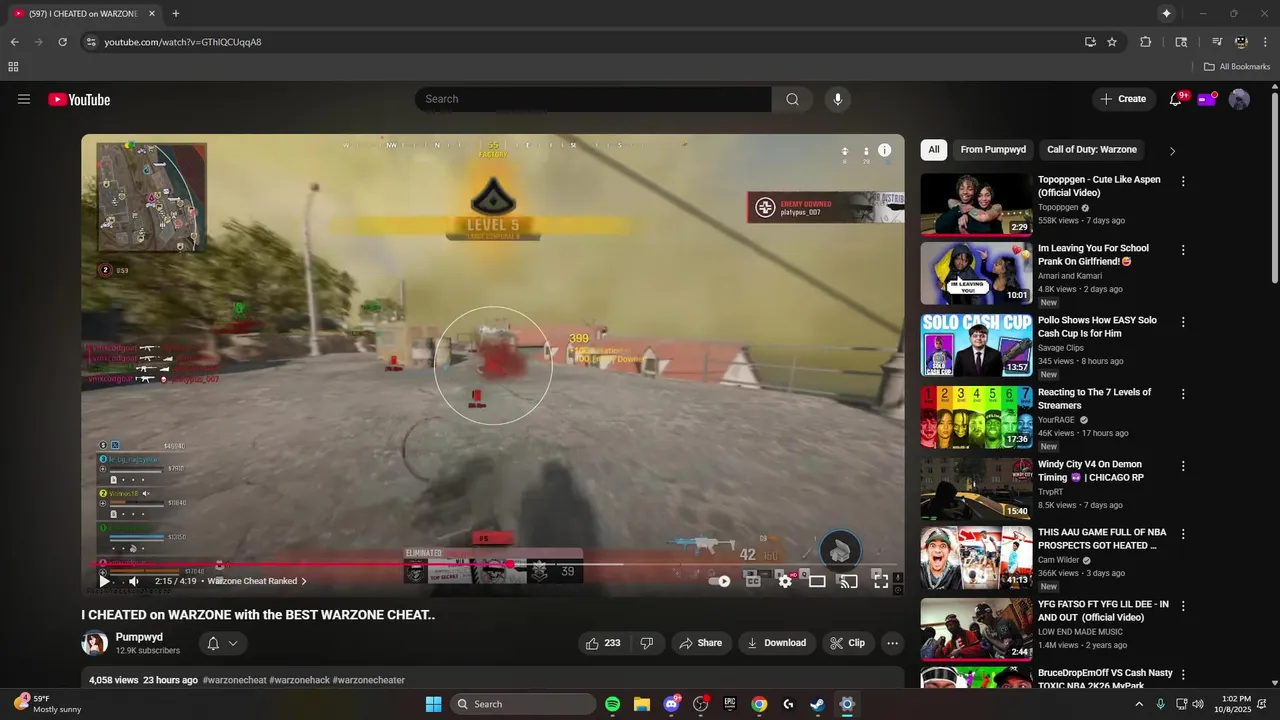
Task: Open the YouTube notifications bell
Action: coord(1176,99)
